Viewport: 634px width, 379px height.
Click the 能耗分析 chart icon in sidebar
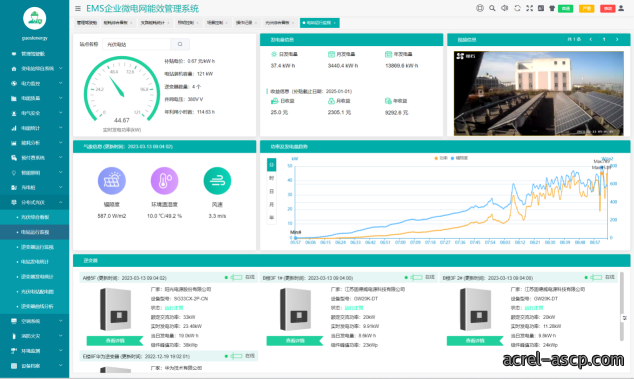point(14,143)
